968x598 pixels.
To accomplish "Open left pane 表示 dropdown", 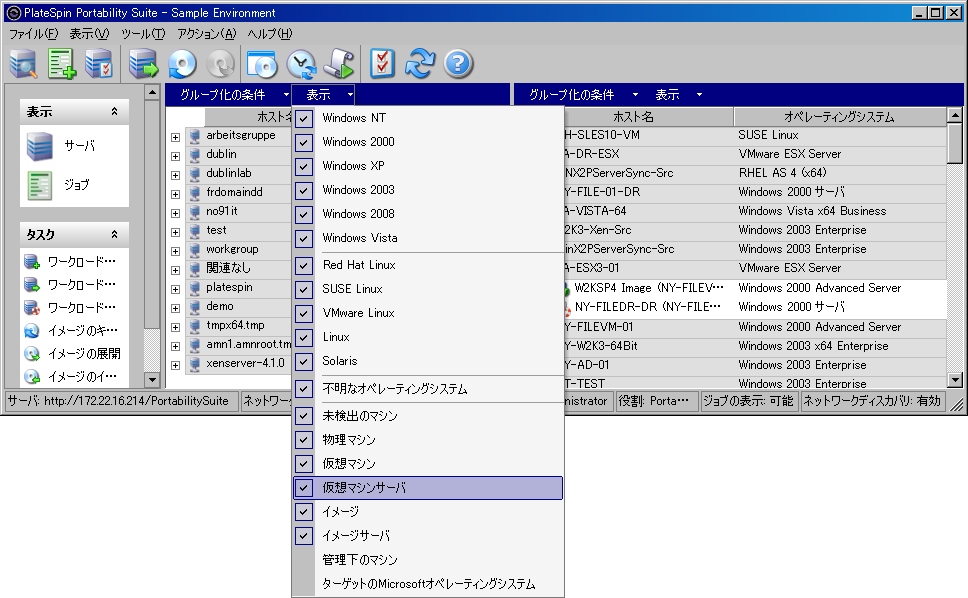I will [x=323, y=94].
